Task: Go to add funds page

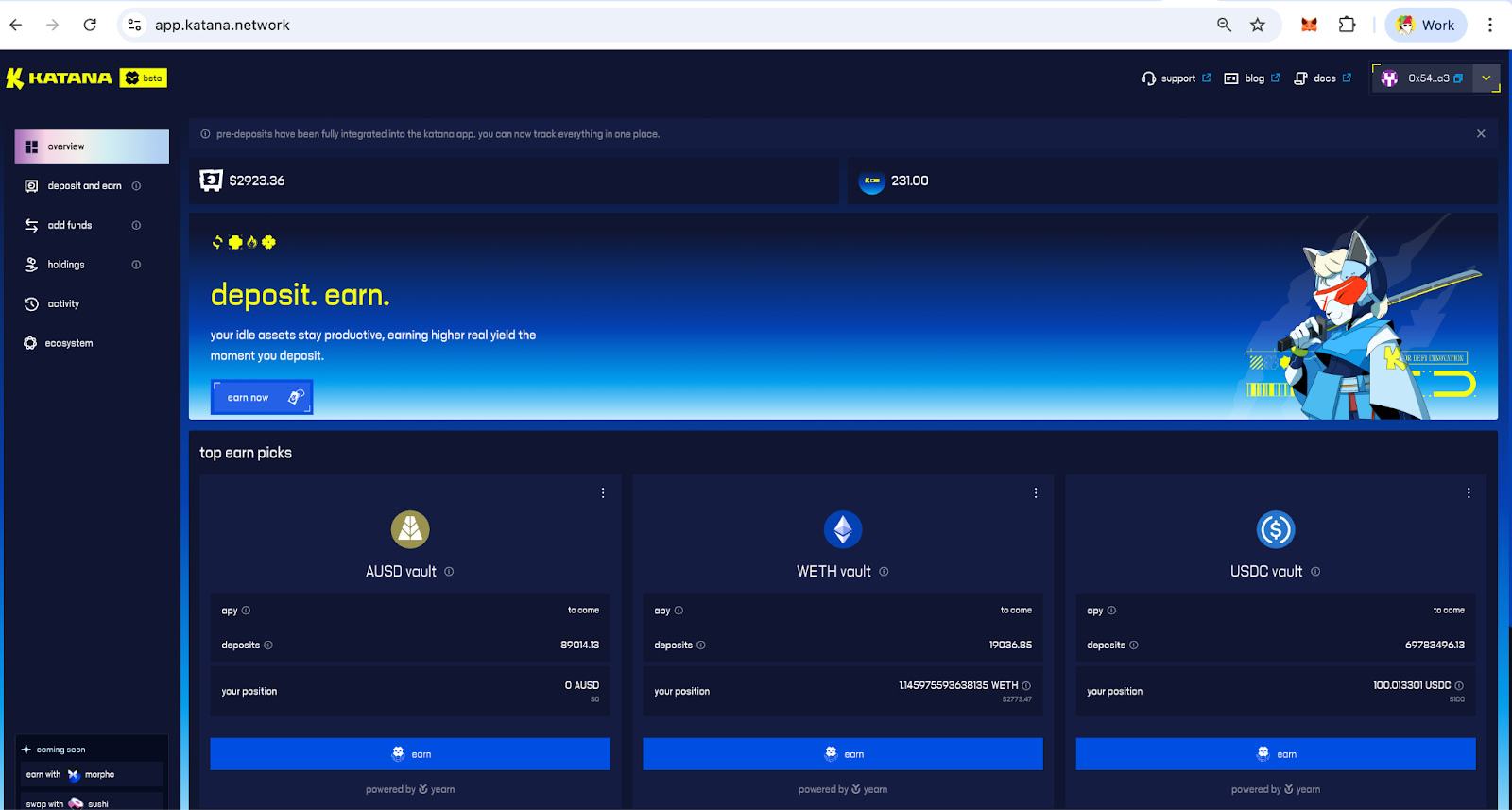Action: coord(70,225)
